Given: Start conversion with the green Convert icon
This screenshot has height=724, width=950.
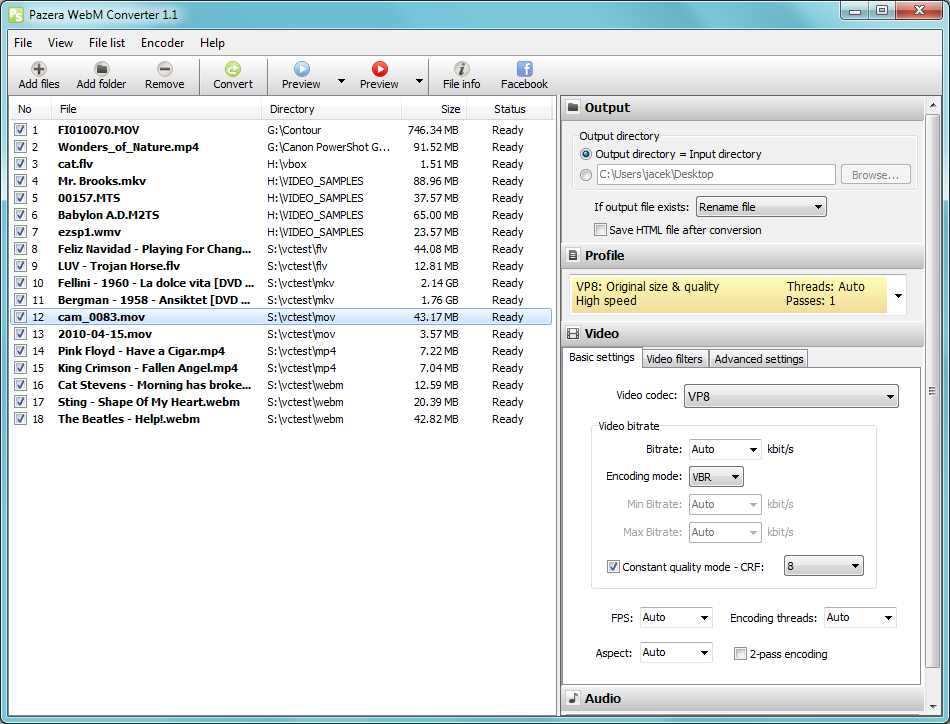Looking at the screenshot, I should click(x=233, y=69).
